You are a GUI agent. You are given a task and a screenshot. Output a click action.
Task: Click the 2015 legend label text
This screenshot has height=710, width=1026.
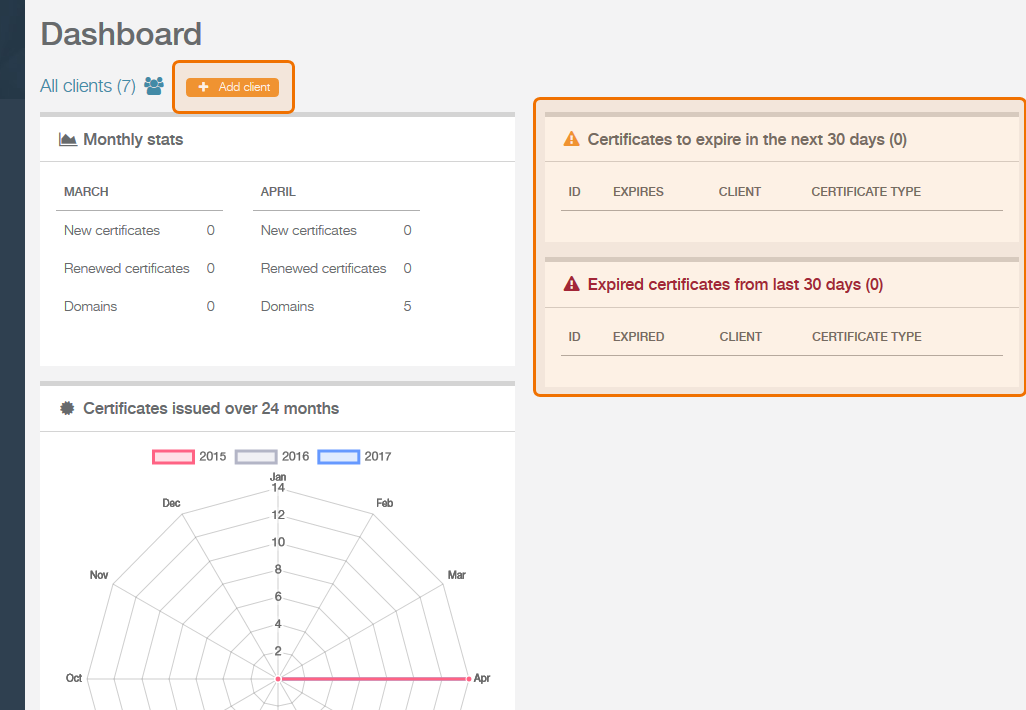pyautogui.click(x=213, y=457)
